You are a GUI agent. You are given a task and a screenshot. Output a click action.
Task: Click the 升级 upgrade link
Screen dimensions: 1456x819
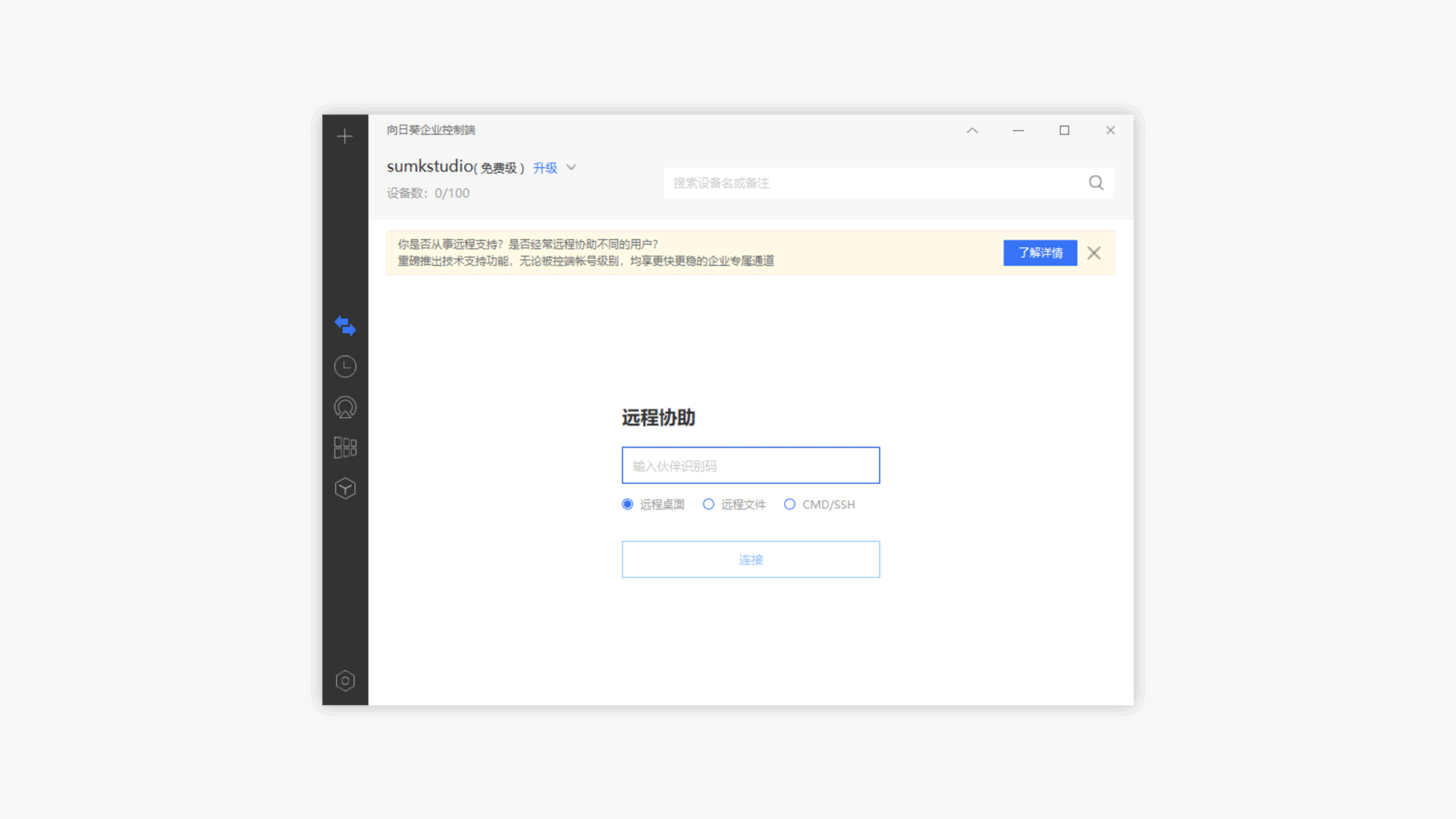click(x=545, y=168)
